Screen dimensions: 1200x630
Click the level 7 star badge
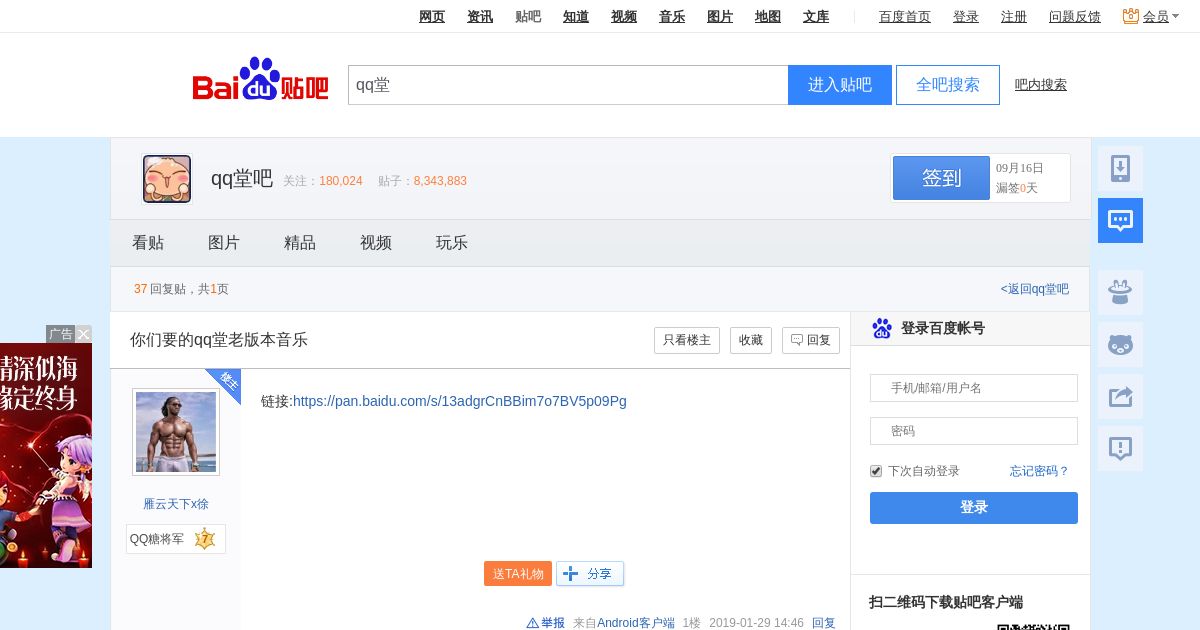tap(205, 539)
